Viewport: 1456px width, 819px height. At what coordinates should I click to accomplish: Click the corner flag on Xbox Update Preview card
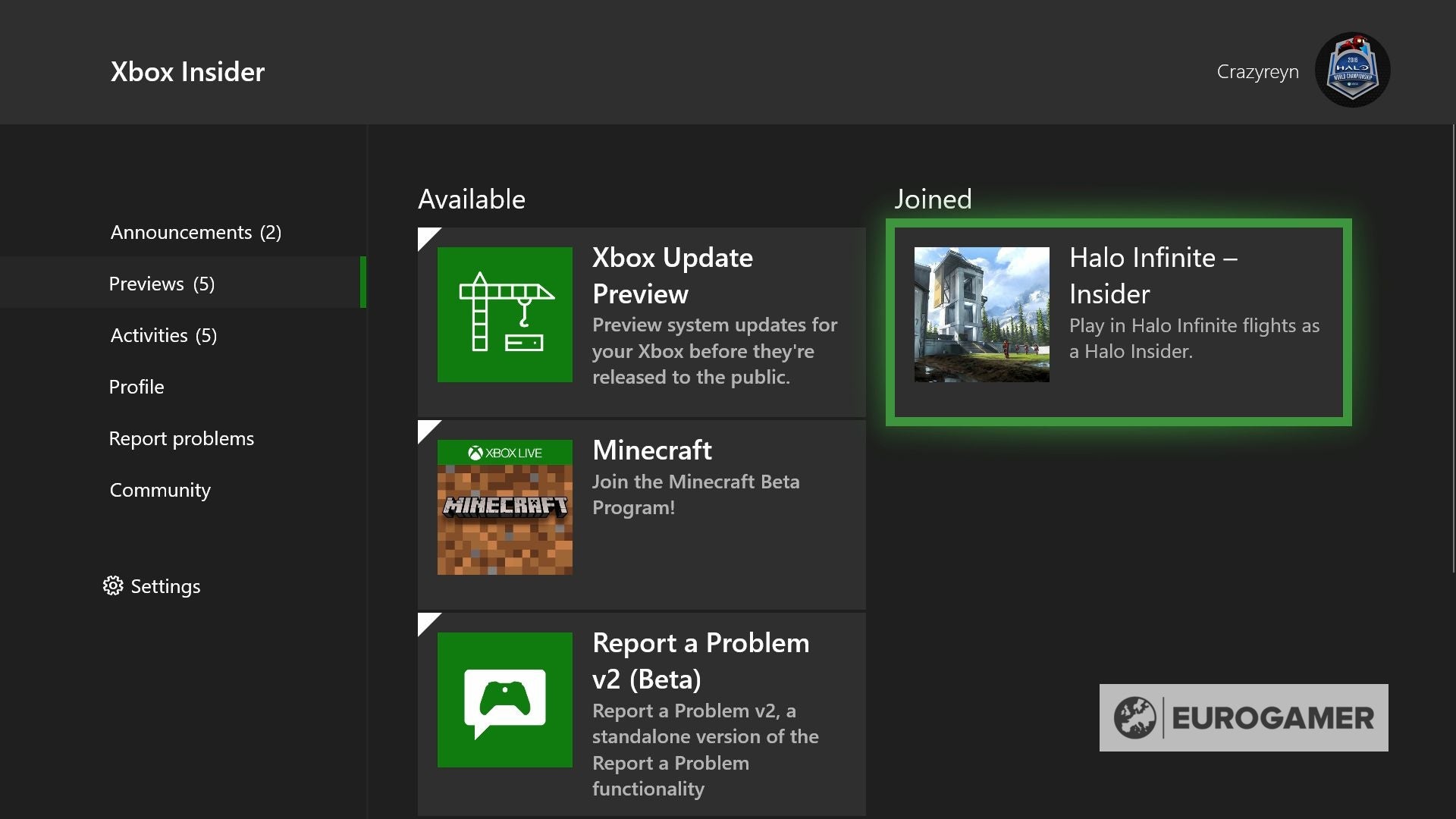[426, 236]
